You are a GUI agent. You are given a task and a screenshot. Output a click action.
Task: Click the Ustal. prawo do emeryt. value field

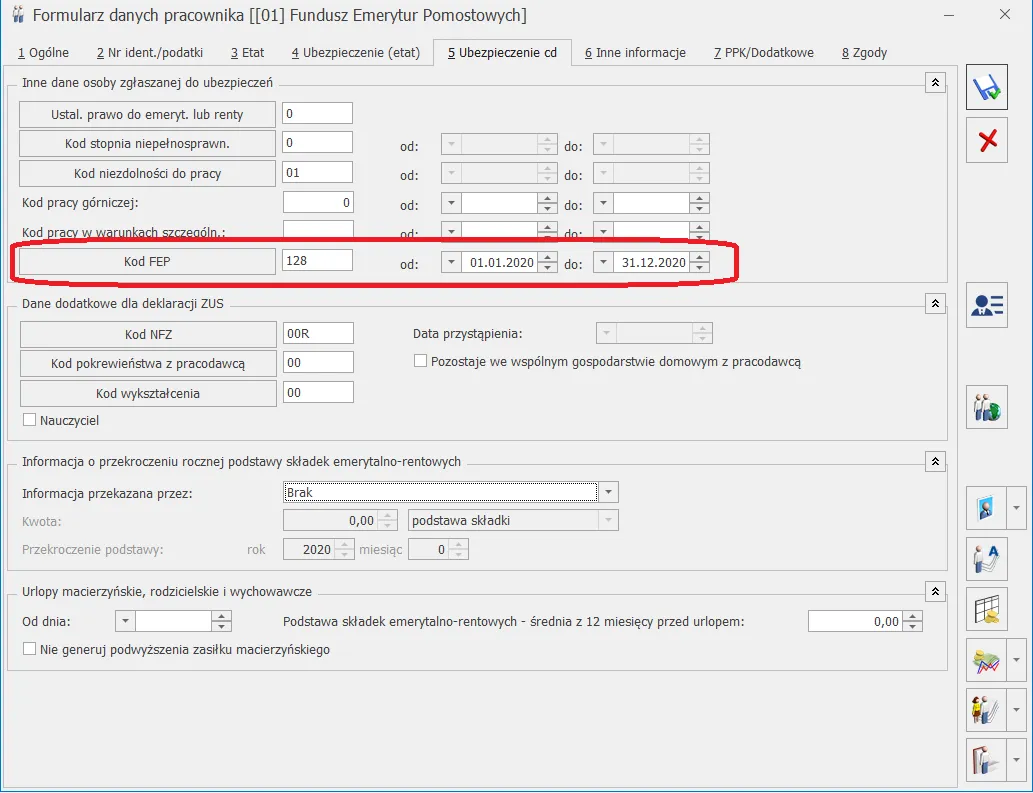pos(318,113)
